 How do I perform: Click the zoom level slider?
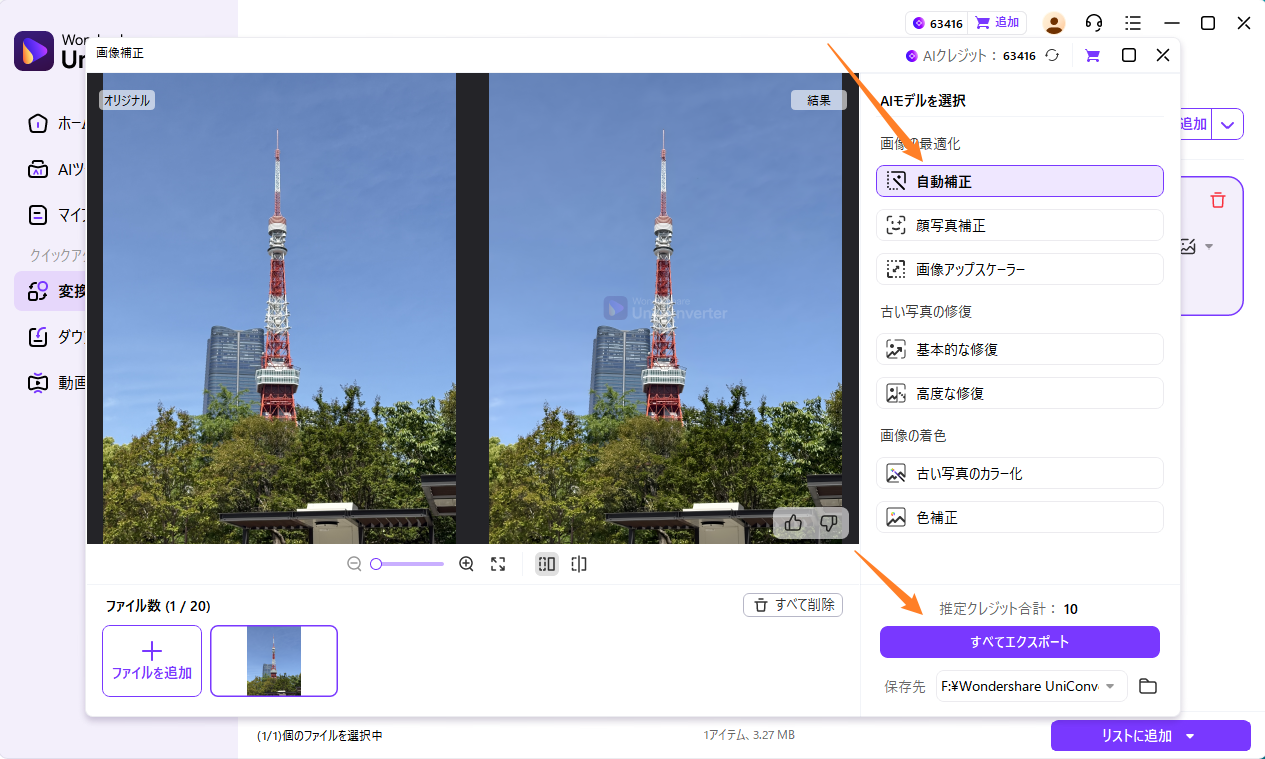point(408,564)
